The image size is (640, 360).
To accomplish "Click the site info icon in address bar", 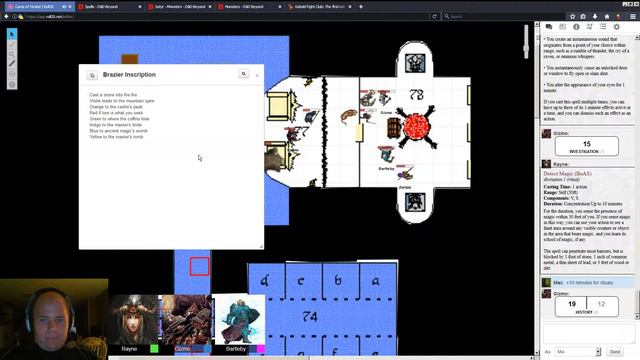I will [x=14, y=17].
